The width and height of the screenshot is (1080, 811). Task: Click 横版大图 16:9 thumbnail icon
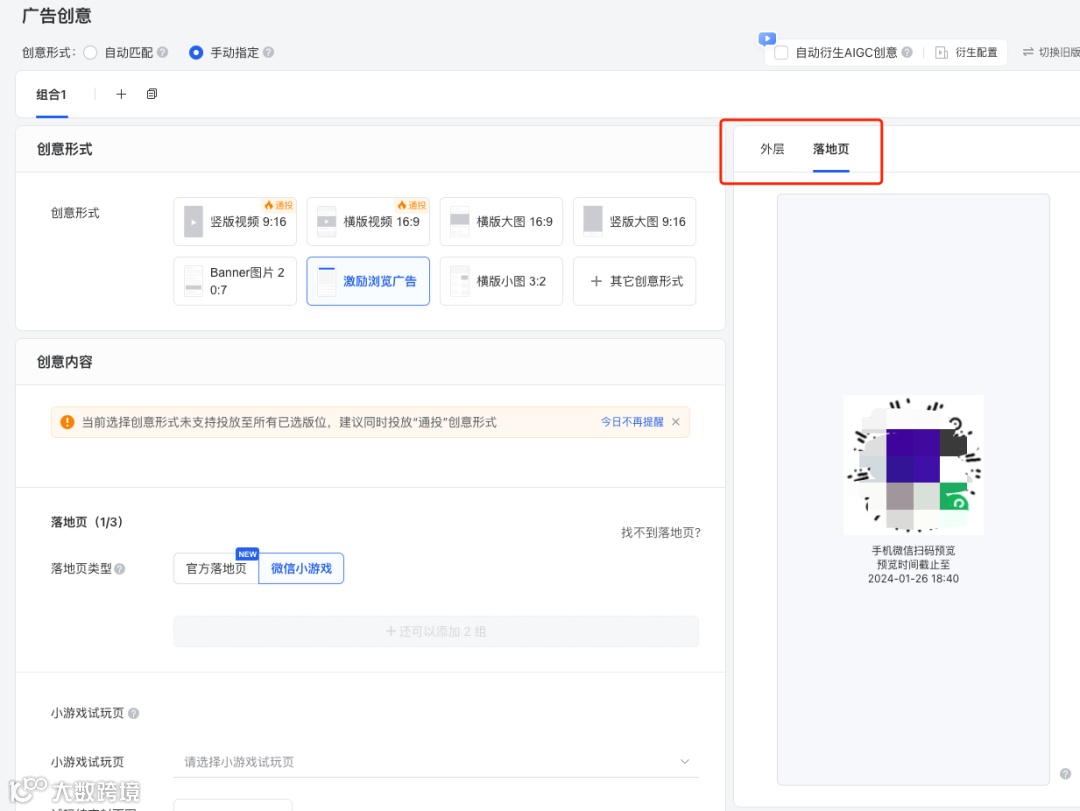(x=459, y=222)
